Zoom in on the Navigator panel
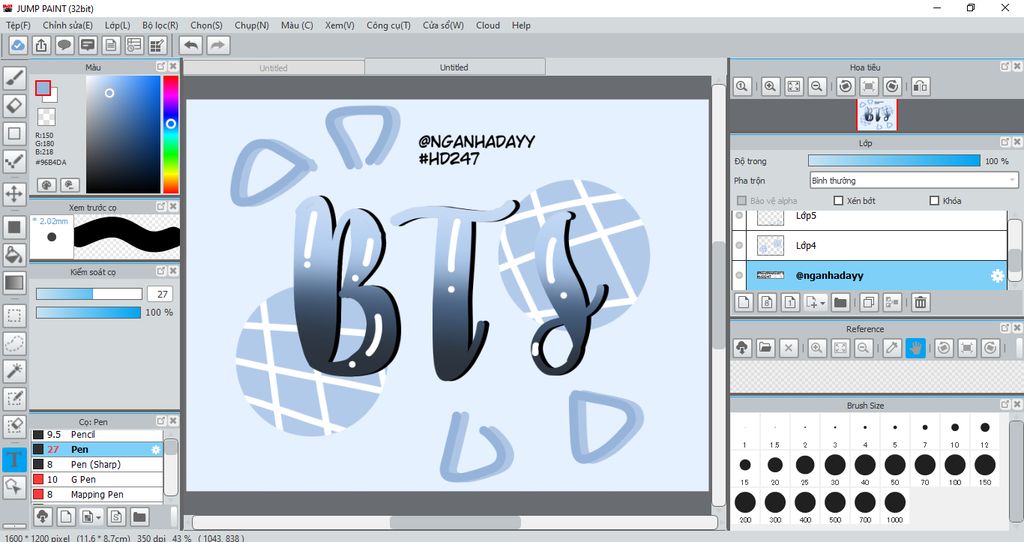This screenshot has height=542, width=1024. coord(771,86)
